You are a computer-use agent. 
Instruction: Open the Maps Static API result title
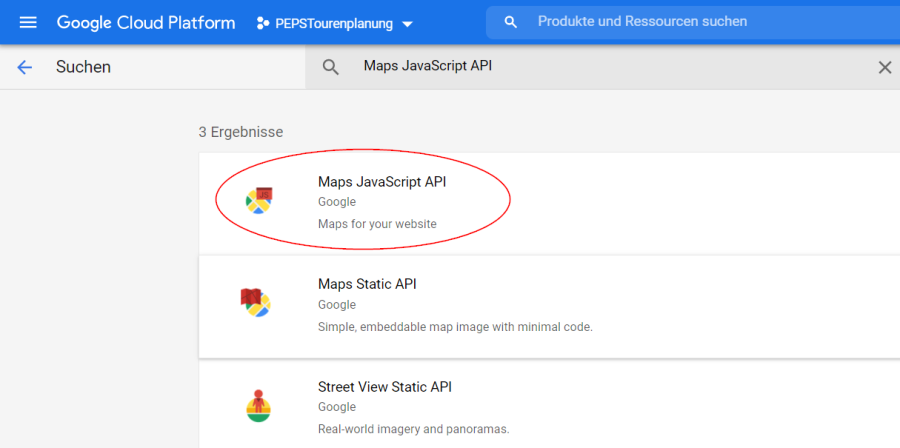(x=367, y=284)
